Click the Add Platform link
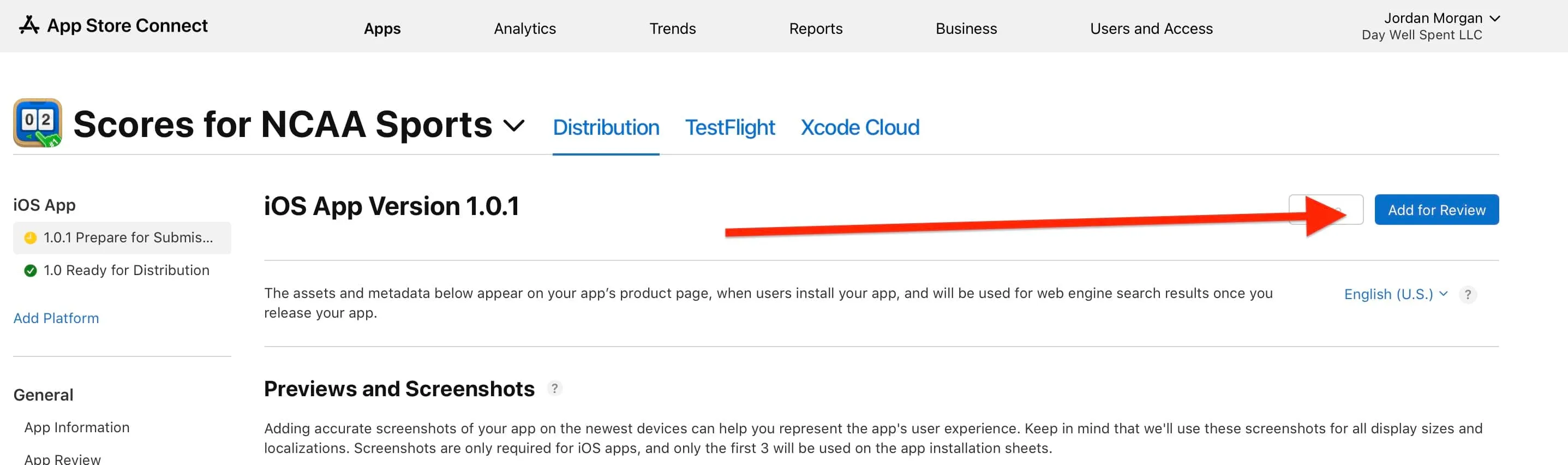Image resolution: width=1568 pixels, height=465 pixels. pos(56,318)
